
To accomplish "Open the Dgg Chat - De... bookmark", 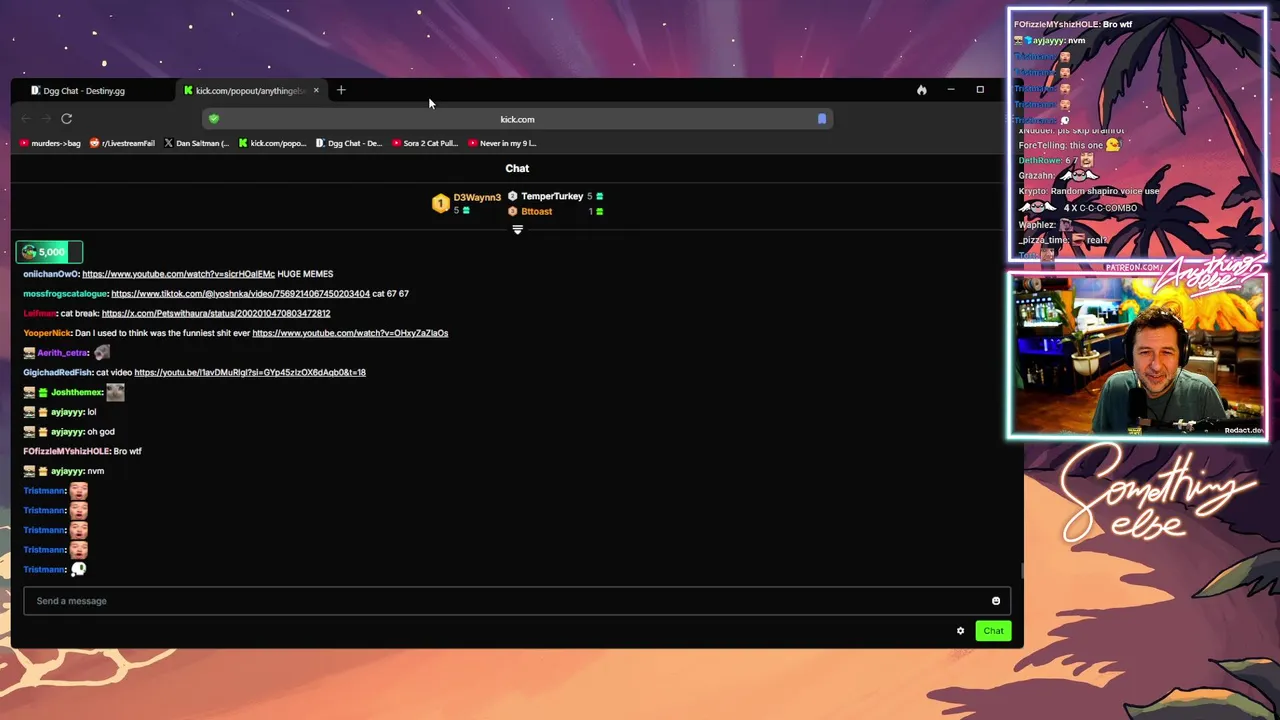I will [349, 143].
